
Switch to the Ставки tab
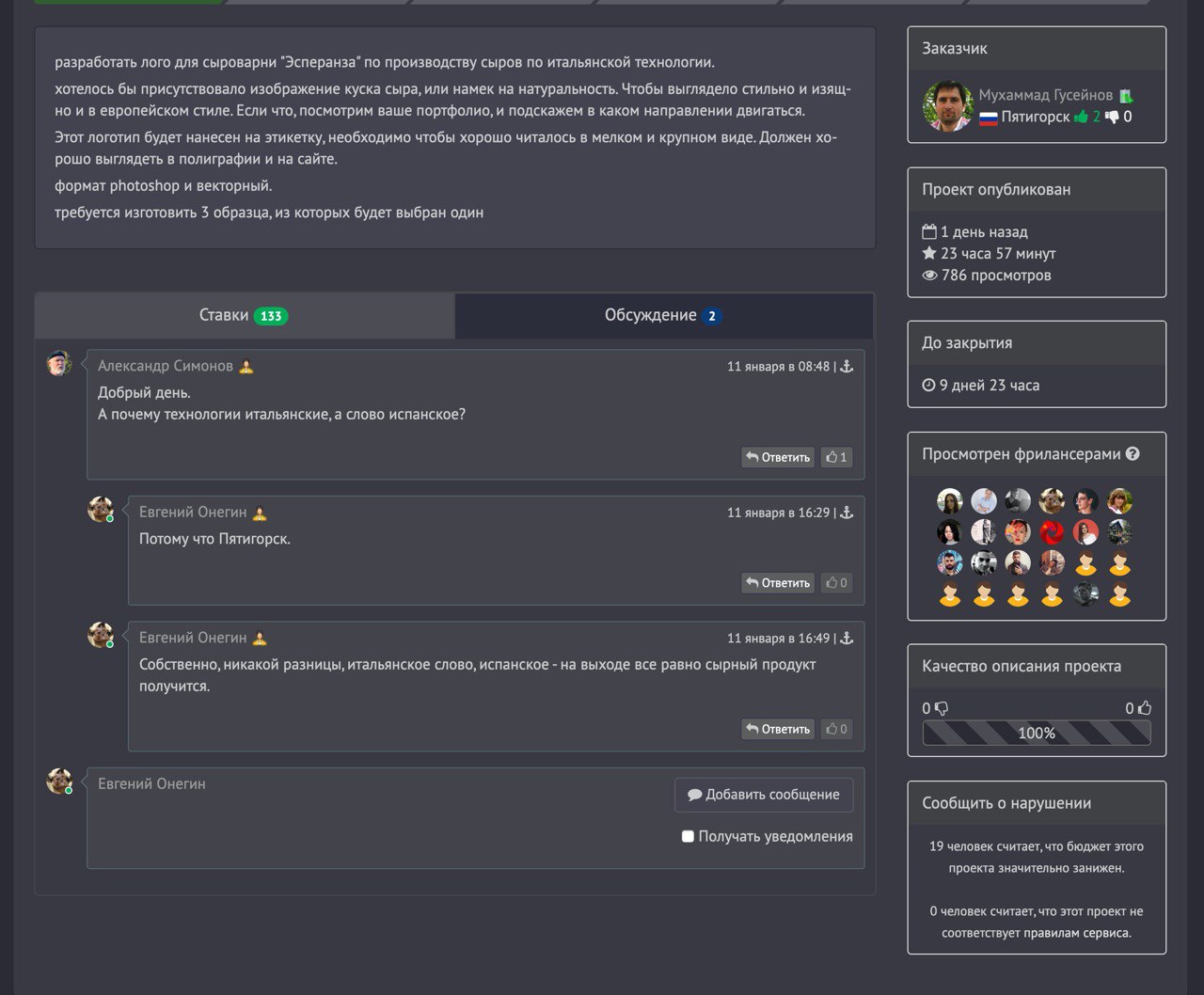click(x=245, y=316)
